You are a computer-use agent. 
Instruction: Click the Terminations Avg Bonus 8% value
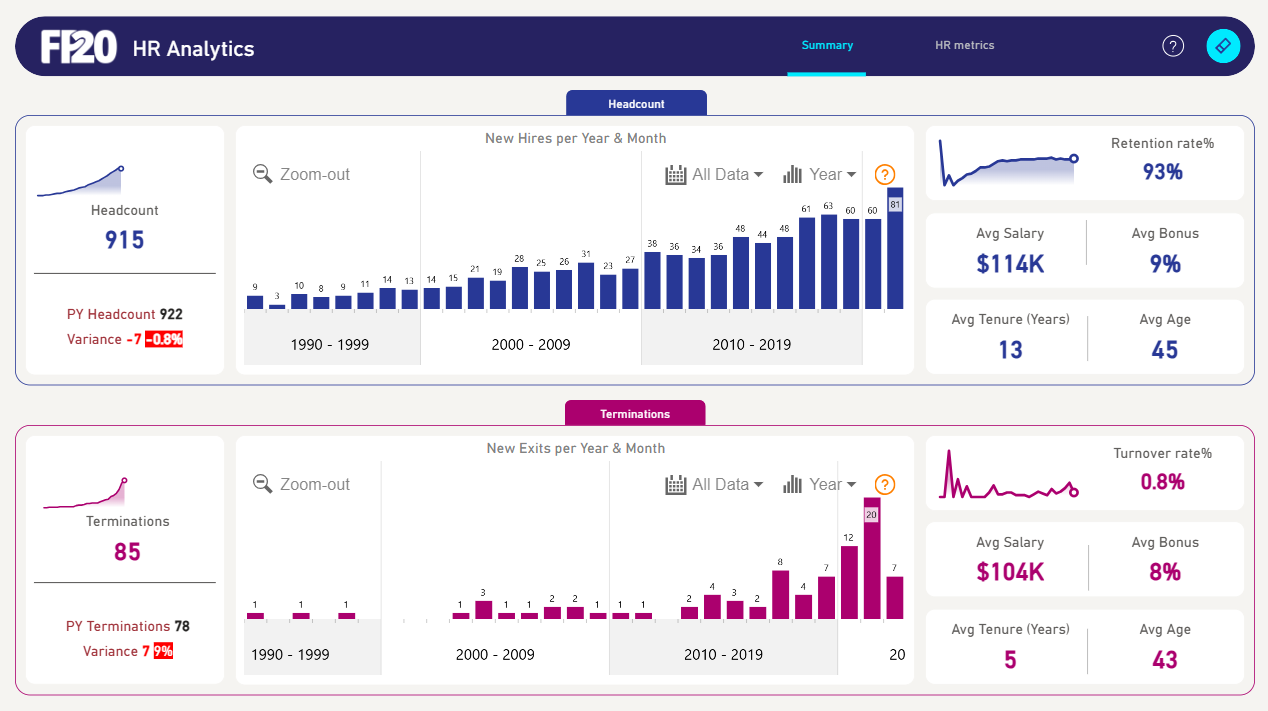pos(1165,572)
